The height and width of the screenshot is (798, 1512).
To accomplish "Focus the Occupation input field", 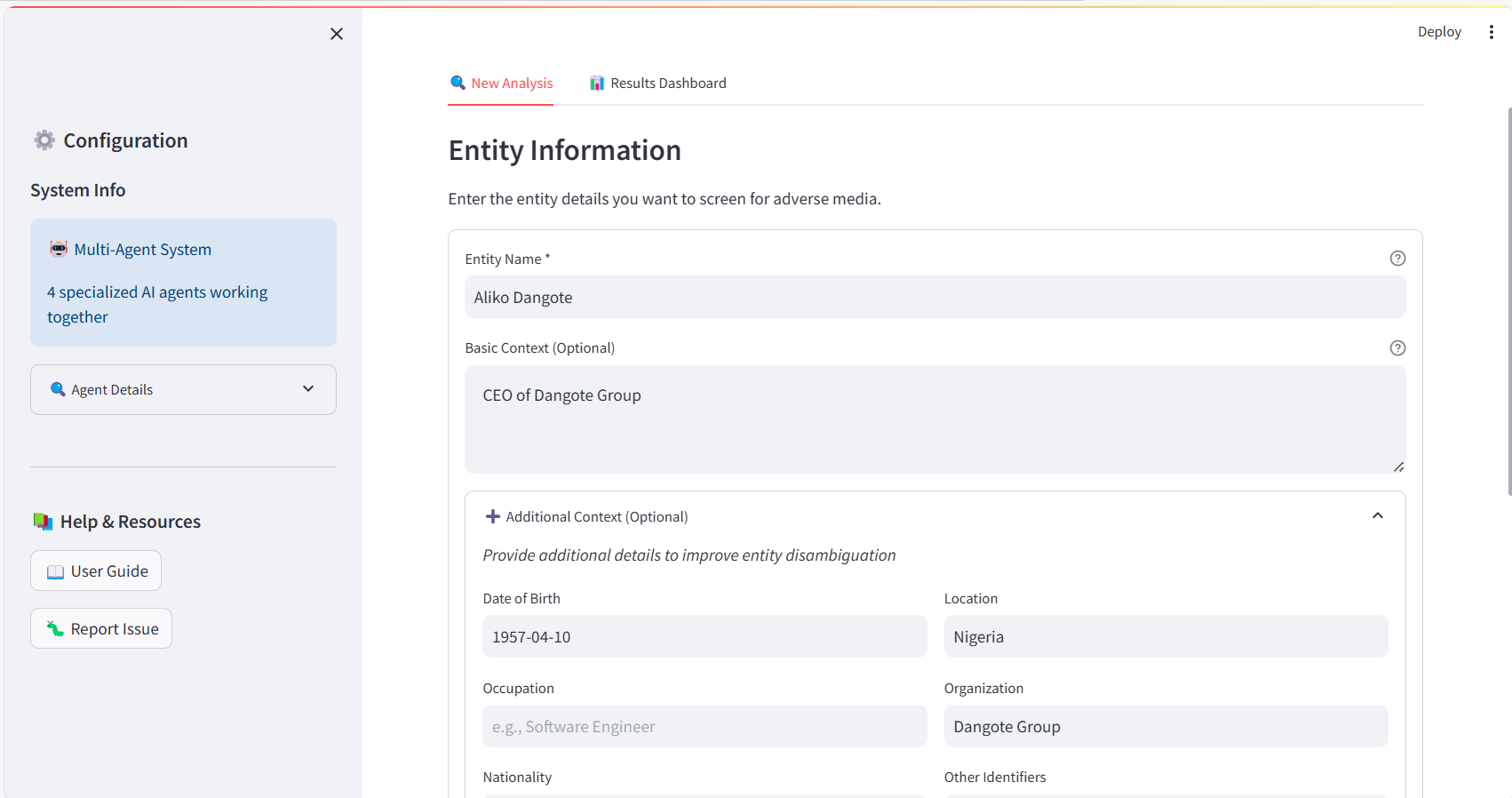I will coord(704,727).
